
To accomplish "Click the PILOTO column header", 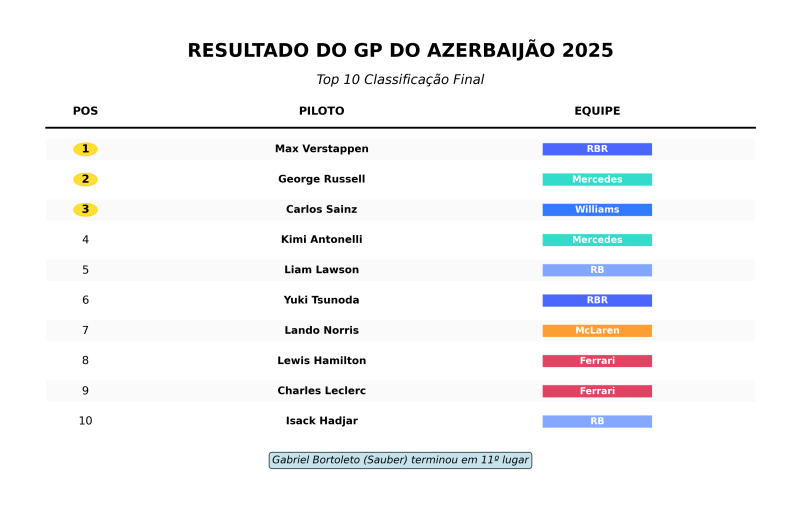I will pyautogui.click(x=322, y=111).
